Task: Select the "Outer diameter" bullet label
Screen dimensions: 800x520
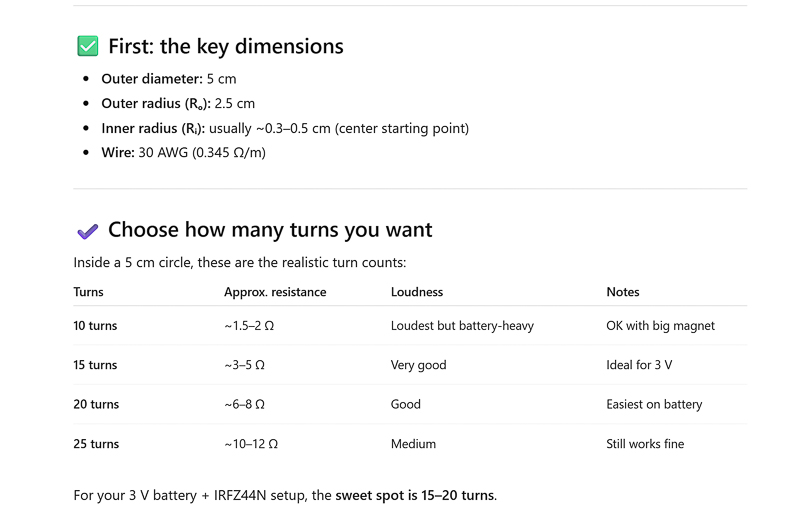Action: pyautogui.click(x=151, y=78)
